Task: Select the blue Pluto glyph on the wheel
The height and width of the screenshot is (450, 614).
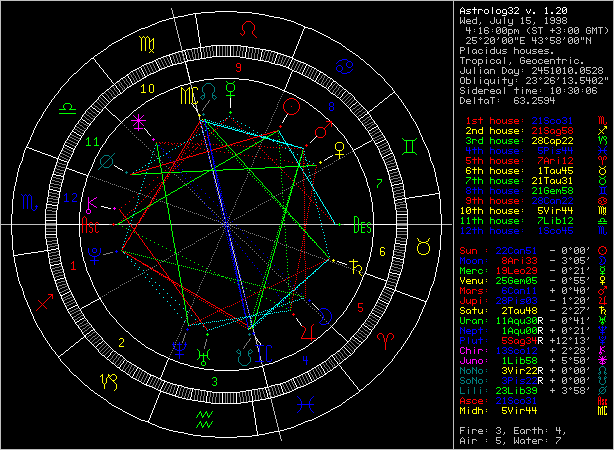Action: (x=95, y=256)
